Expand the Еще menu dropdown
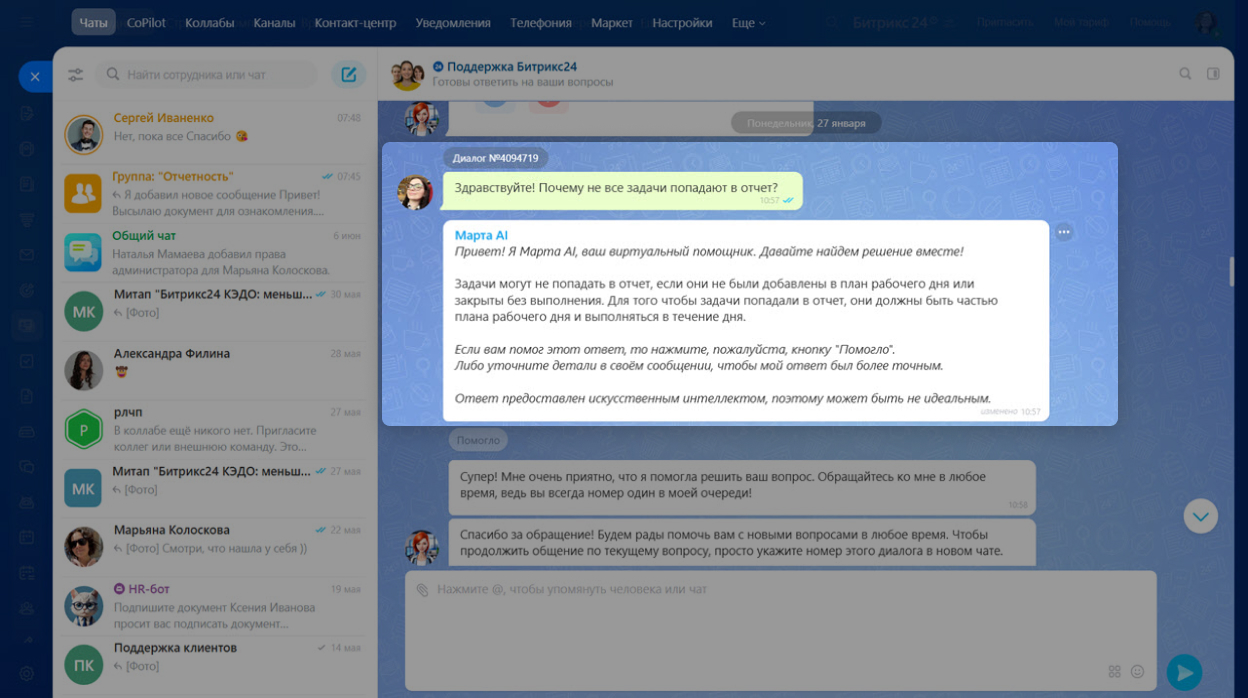This screenshot has width=1248, height=698. [x=748, y=23]
